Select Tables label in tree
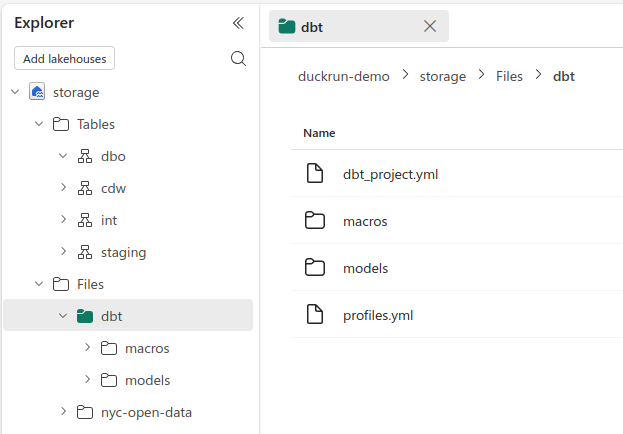 (96, 124)
